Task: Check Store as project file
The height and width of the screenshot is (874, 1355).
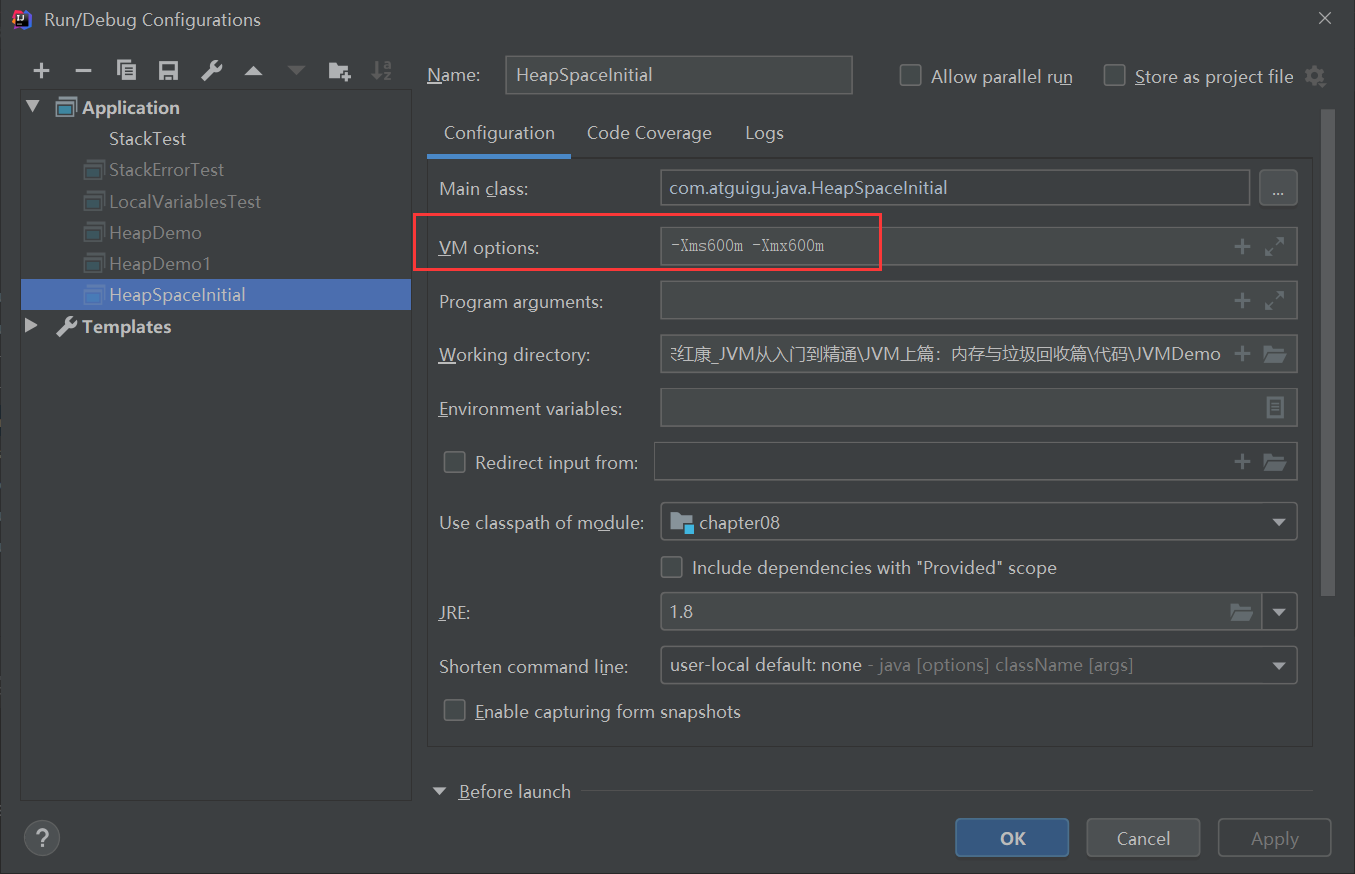Action: click(x=1114, y=76)
